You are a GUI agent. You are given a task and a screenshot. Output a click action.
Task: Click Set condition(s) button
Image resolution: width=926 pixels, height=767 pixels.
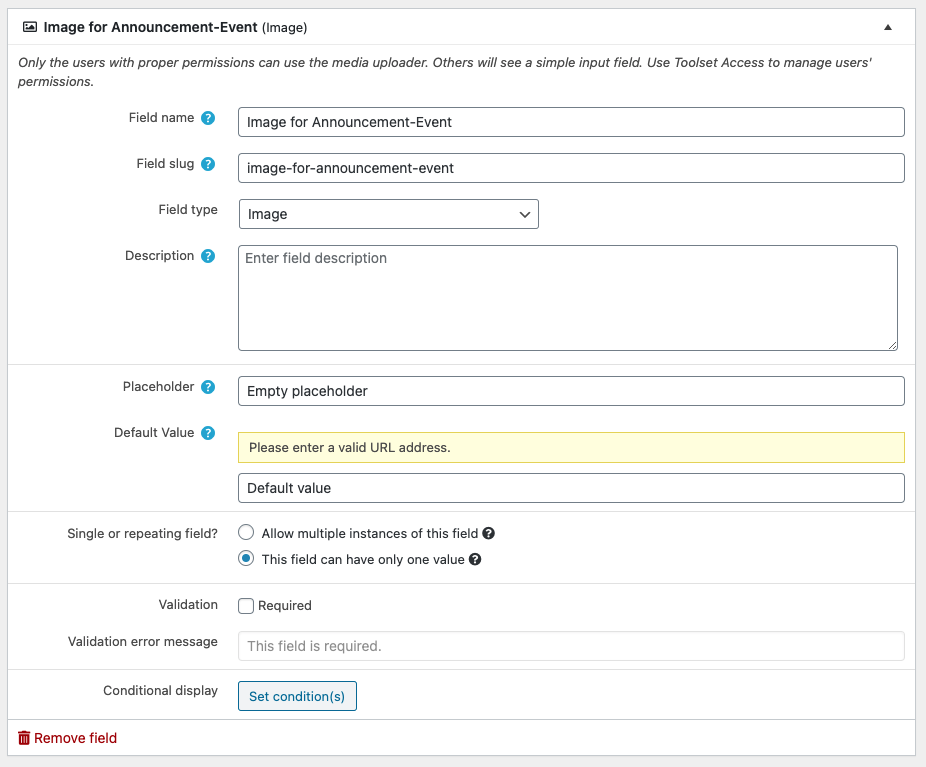297,696
